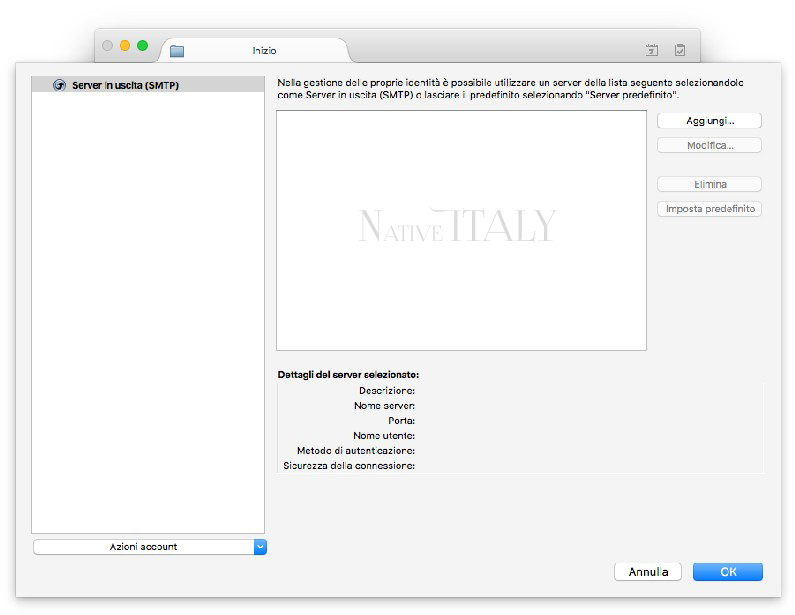Click the Elimina button

click(709, 184)
